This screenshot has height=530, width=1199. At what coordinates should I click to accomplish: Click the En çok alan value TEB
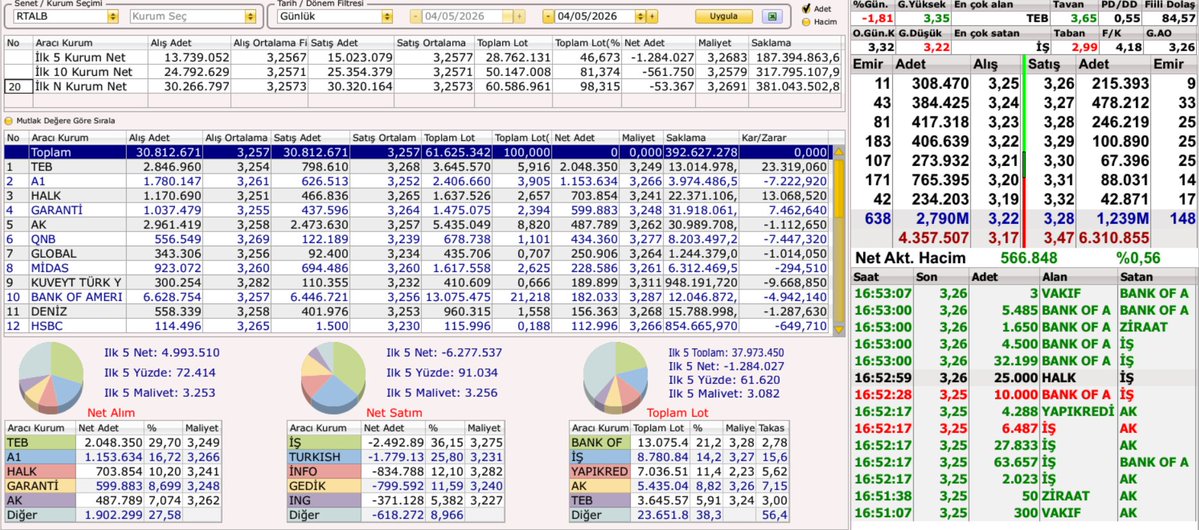1037,18
